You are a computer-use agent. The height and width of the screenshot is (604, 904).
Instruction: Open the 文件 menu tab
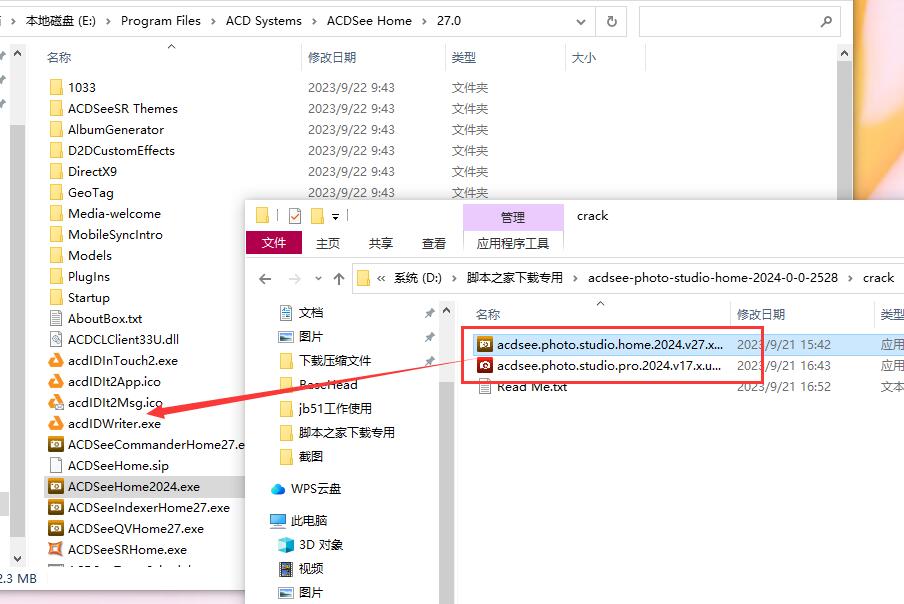click(274, 243)
